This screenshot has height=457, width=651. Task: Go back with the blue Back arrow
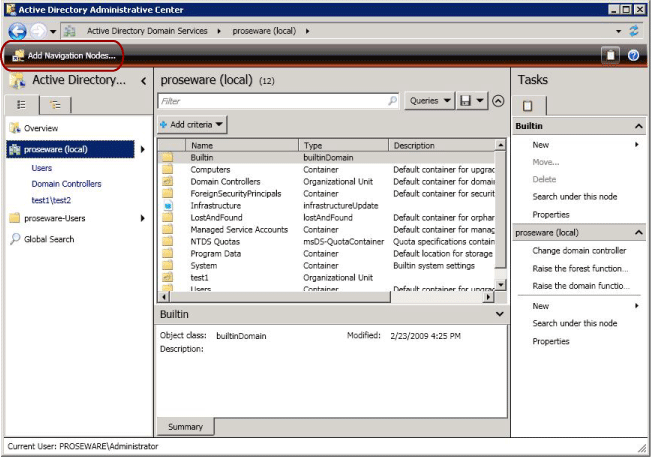click(x=17, y=31)
